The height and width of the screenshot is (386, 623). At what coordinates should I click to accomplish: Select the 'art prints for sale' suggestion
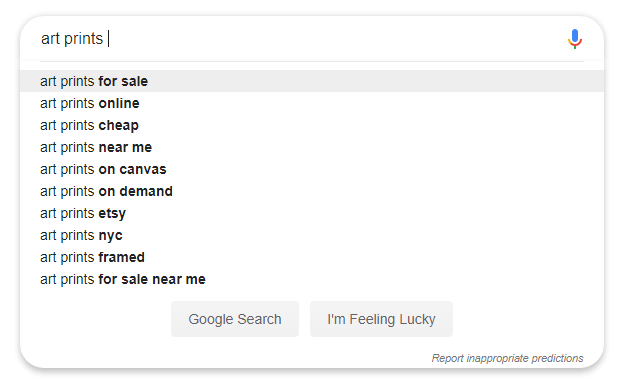[x=312, y=81]
